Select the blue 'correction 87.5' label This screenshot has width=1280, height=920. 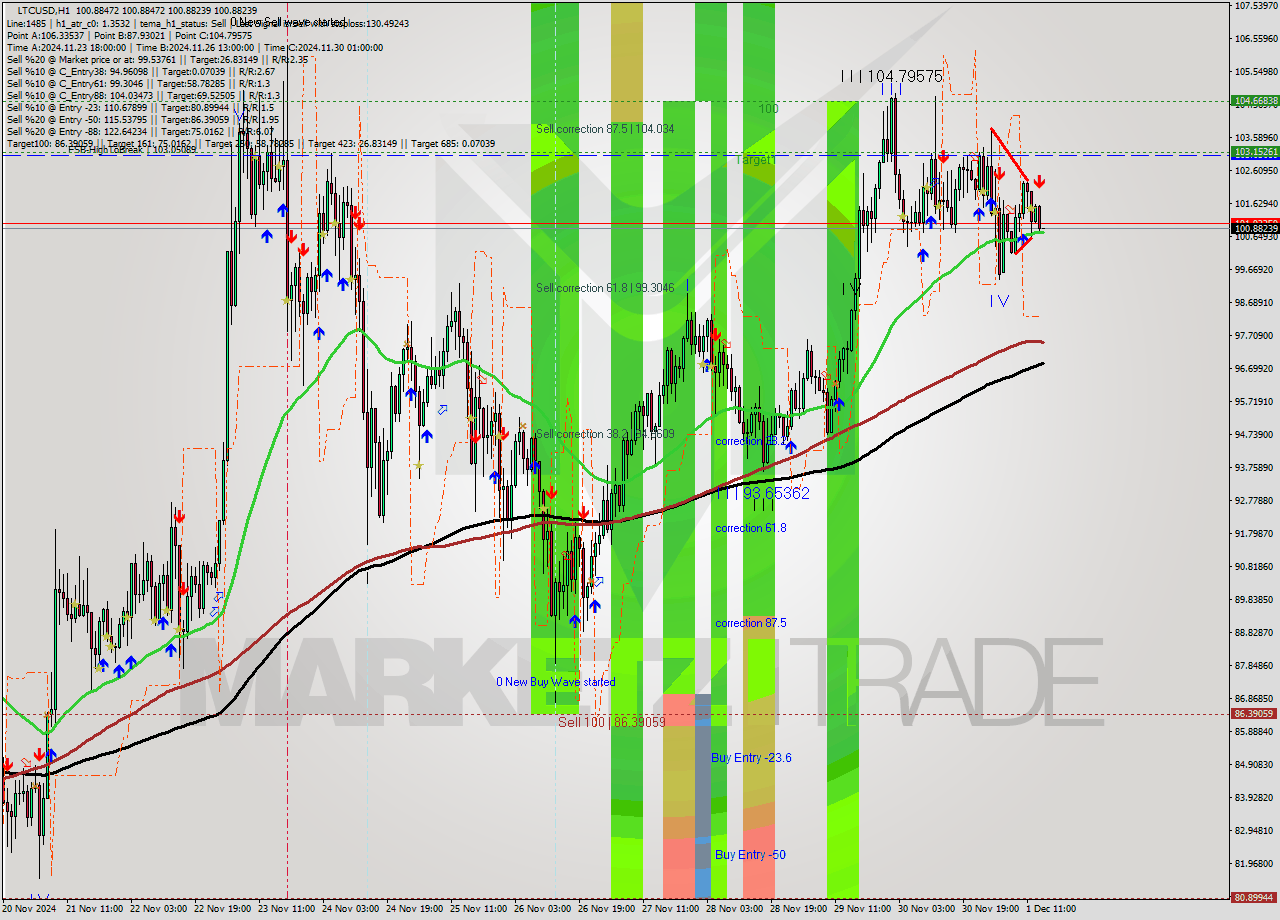point(750,623)
